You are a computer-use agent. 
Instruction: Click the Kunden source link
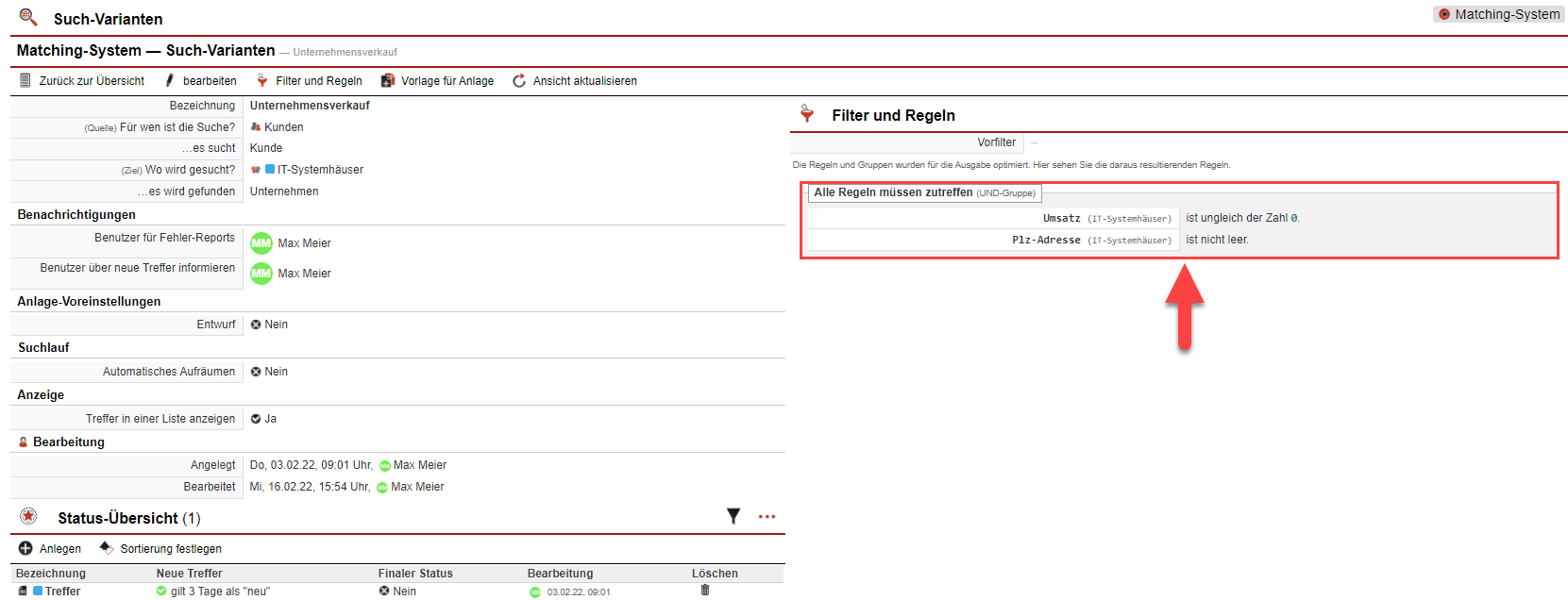283,127
